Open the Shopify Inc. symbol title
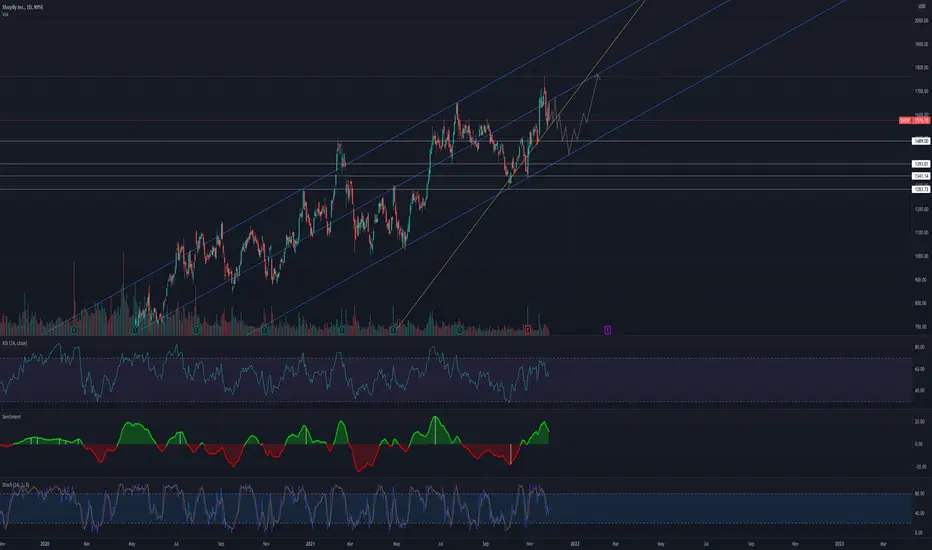The width and height of the screenshot is (932, 550). [x=22, y=7]
